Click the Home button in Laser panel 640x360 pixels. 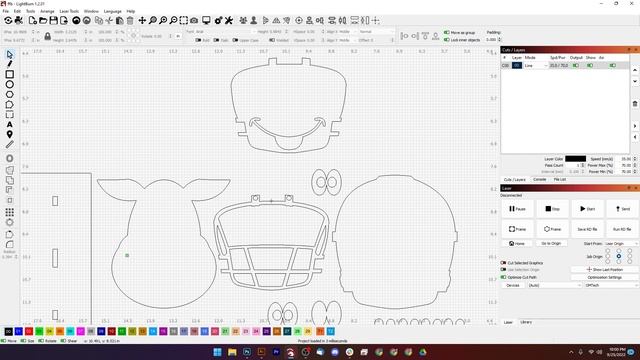tap(517, 243)
